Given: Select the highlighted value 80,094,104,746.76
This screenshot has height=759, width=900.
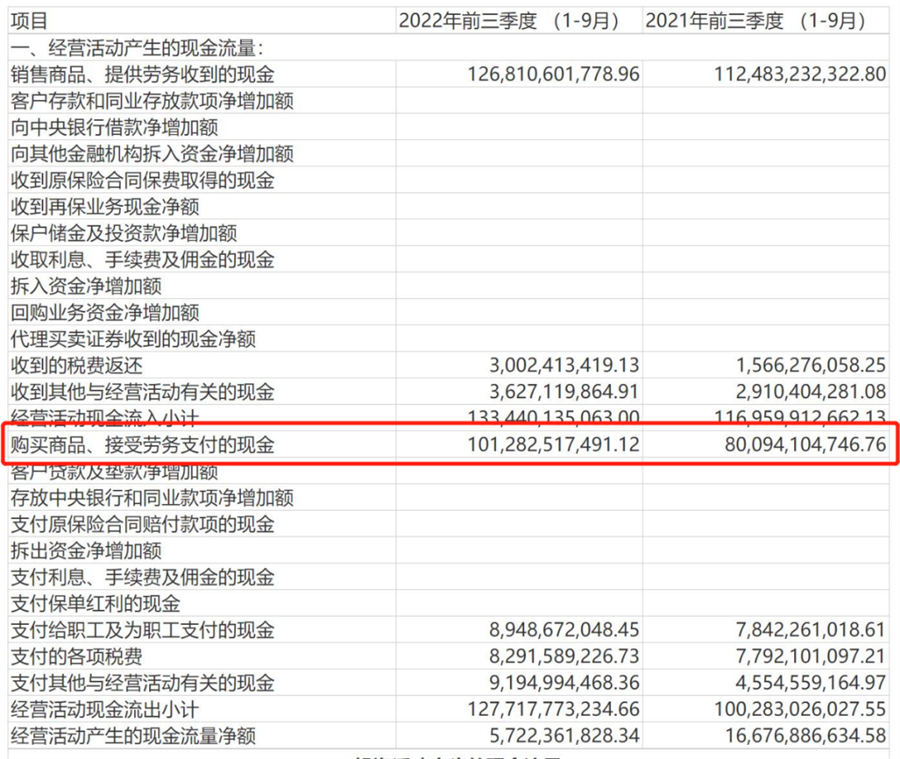Looking at the screenshot, I should pos(805,445).
